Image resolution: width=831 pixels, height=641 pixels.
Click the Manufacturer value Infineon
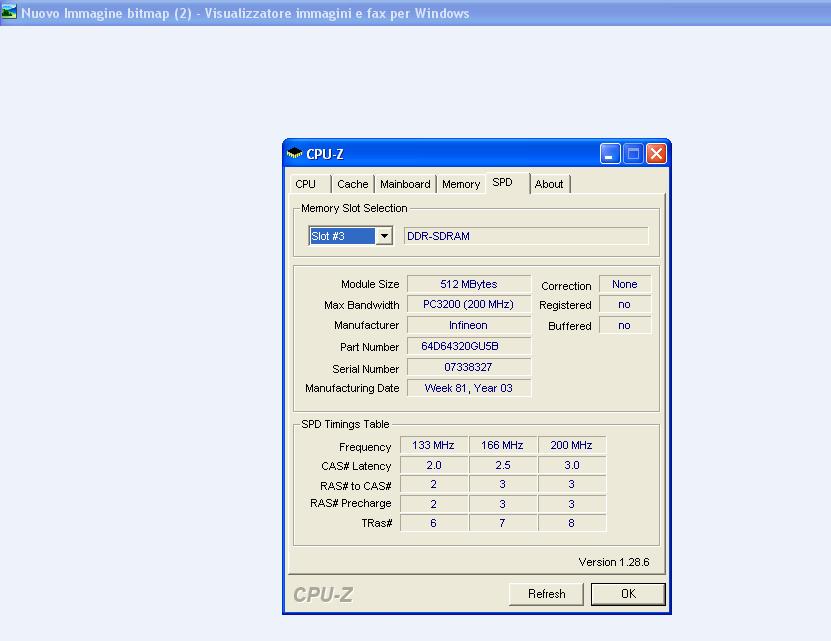click(x=468, y=325)
